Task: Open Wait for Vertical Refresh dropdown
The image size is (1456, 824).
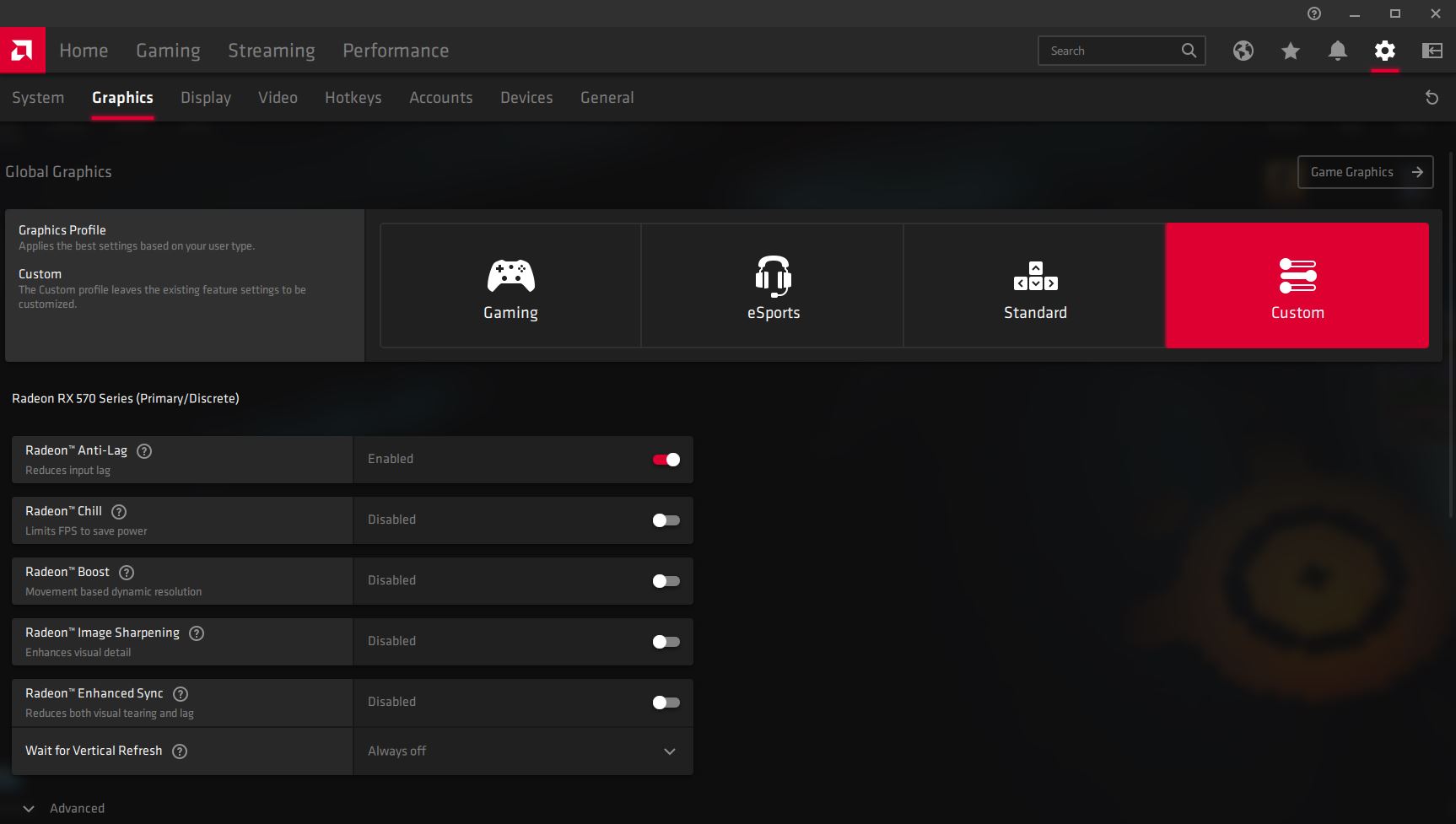Action: (523, 751)
